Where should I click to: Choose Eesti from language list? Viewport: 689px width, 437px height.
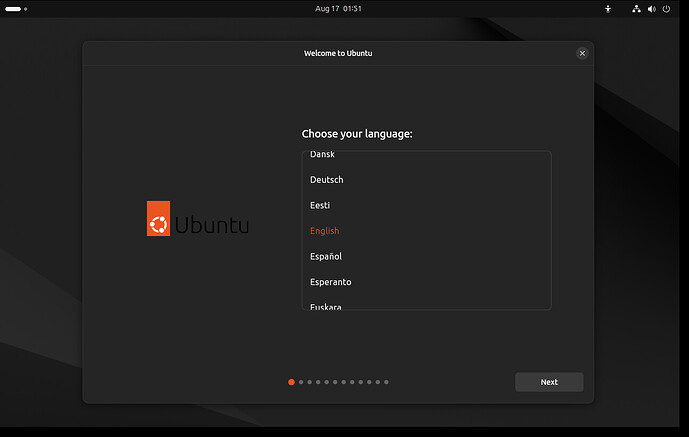tap(426, 205)
